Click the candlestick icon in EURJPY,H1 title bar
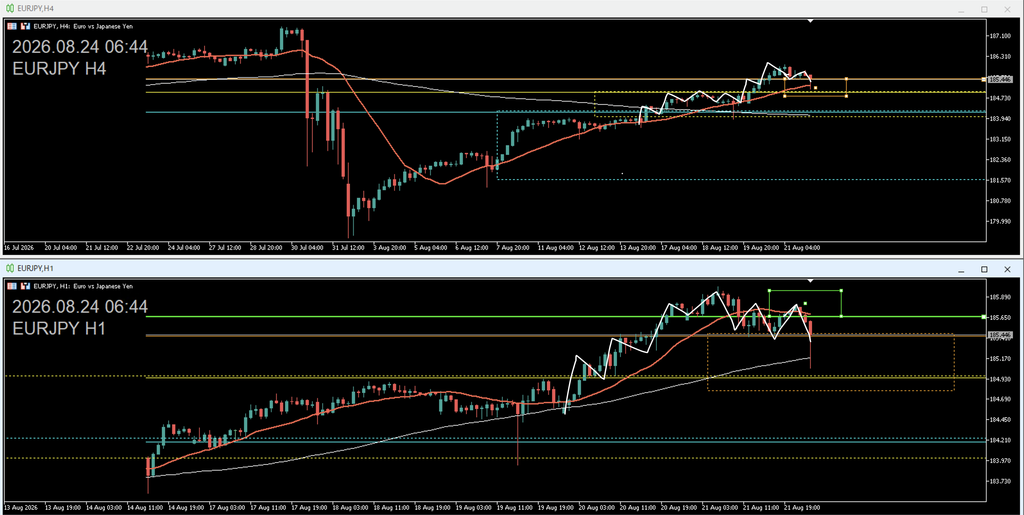The width and height of the screenshot is (1024, 515). (10, 268)
